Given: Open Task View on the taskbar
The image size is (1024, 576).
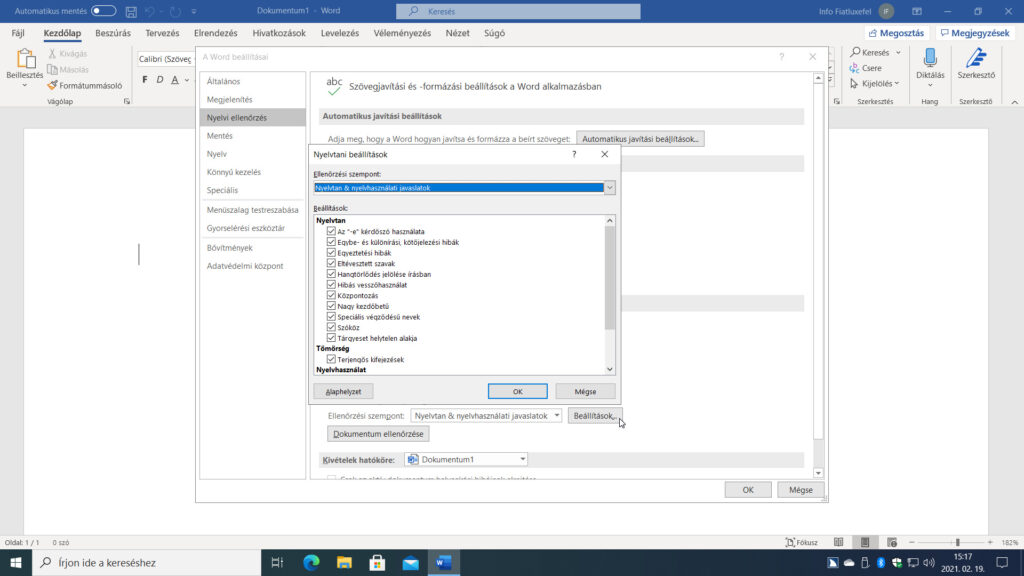Looking at the screenshot, I should (x=277, y=562).
